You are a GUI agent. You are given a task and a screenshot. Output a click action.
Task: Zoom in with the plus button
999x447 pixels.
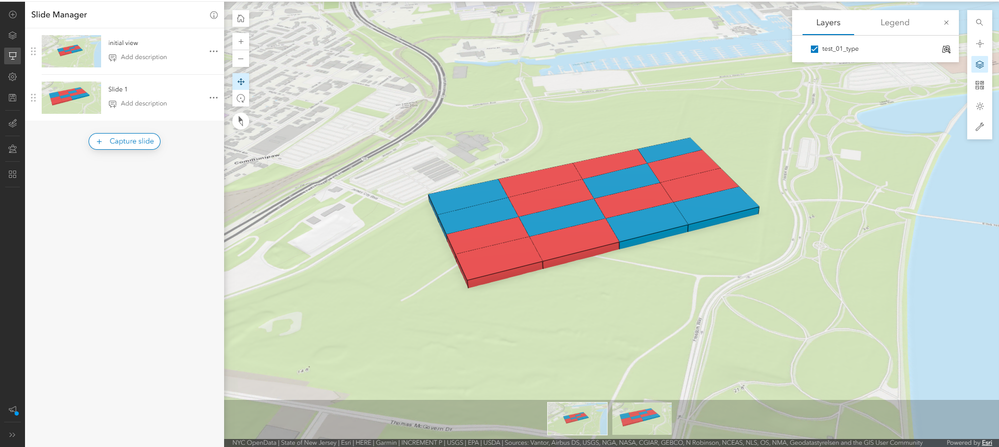click(241, 41)
